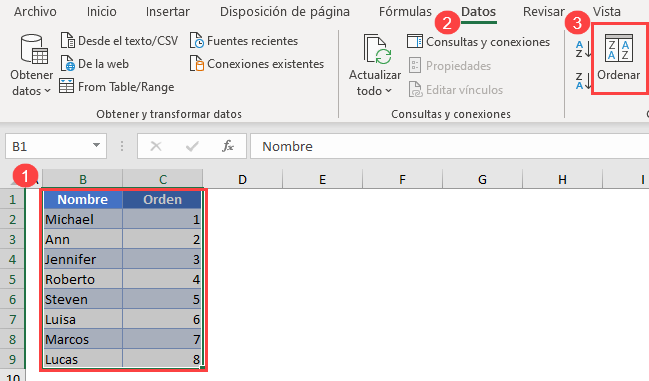Select column D header
This screenshot has width=649, height=381.
coord(242,180)
